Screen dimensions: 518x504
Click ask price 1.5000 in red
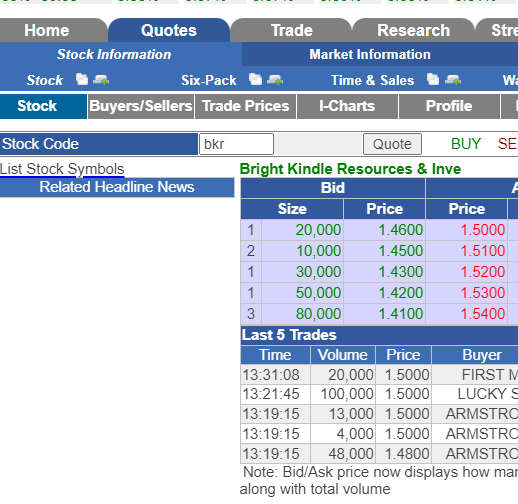pos(483,230)
